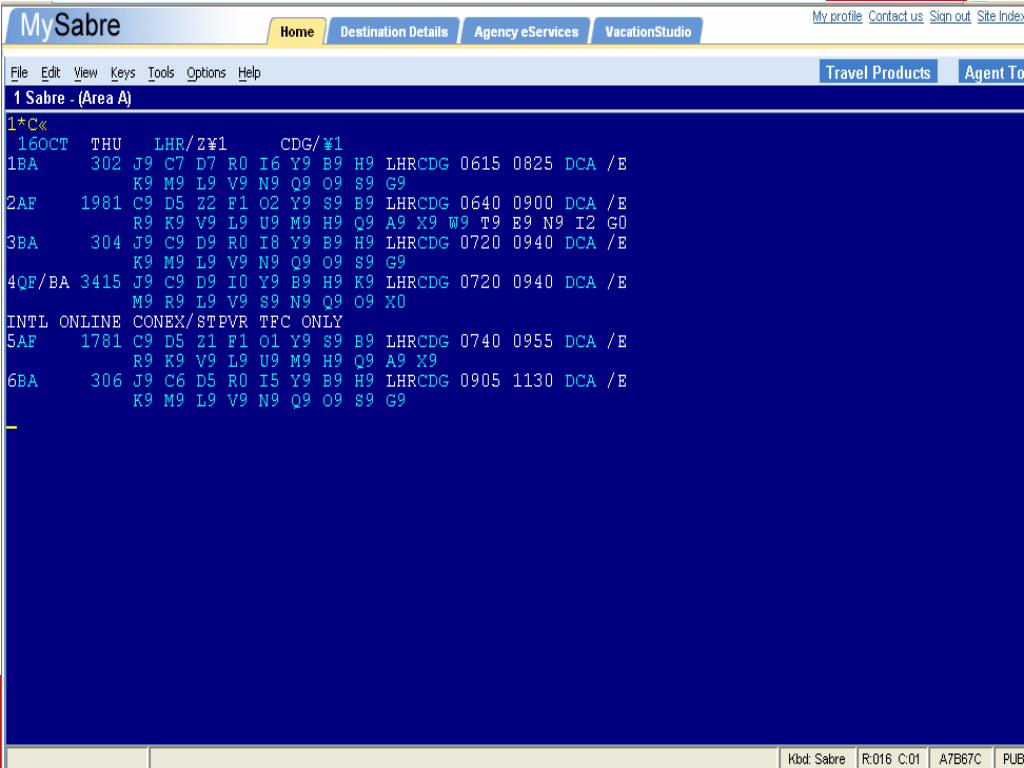This screenshot has height=768, width=1024.
Task: Click W9 class on AF 1981
Action: click(458, 223)
